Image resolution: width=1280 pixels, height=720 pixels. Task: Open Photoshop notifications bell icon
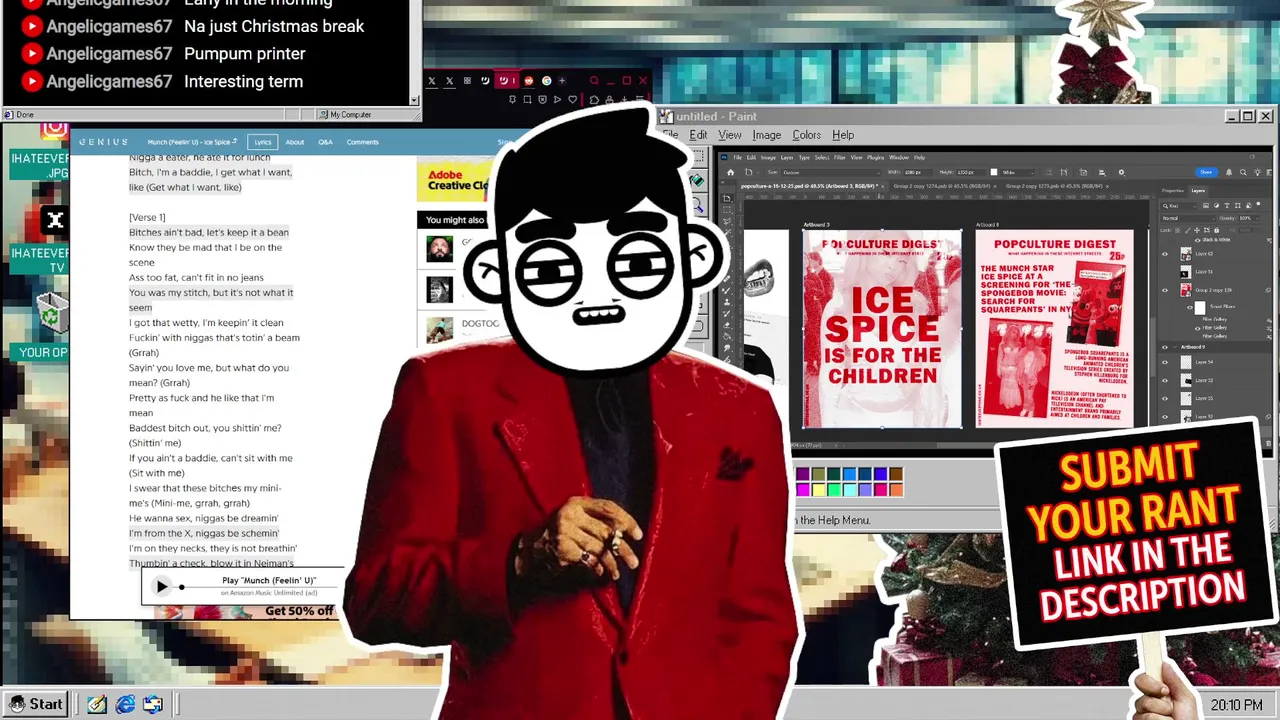click(1229, 172)
